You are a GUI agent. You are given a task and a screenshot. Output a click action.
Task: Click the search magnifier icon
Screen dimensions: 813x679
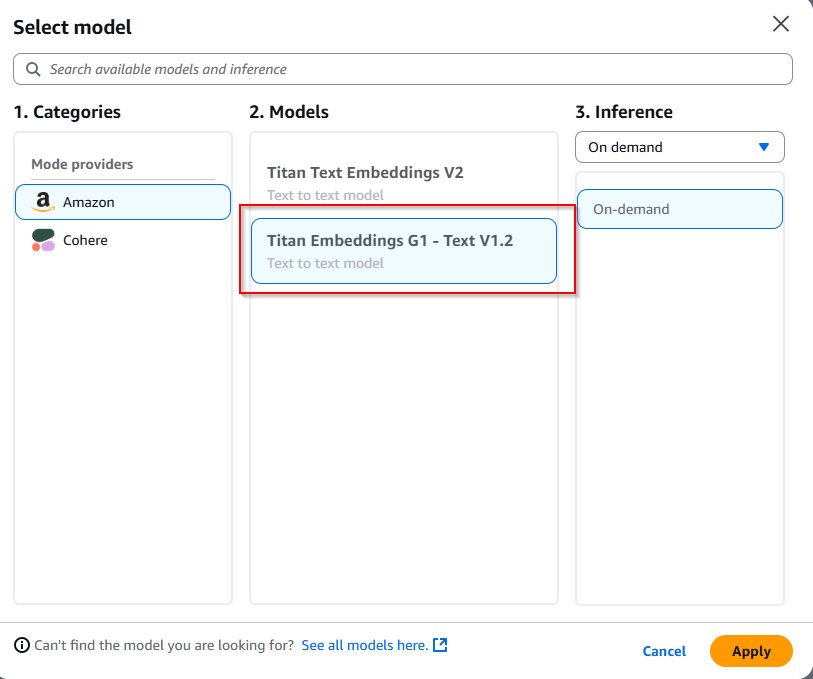[x=33, y=69]
